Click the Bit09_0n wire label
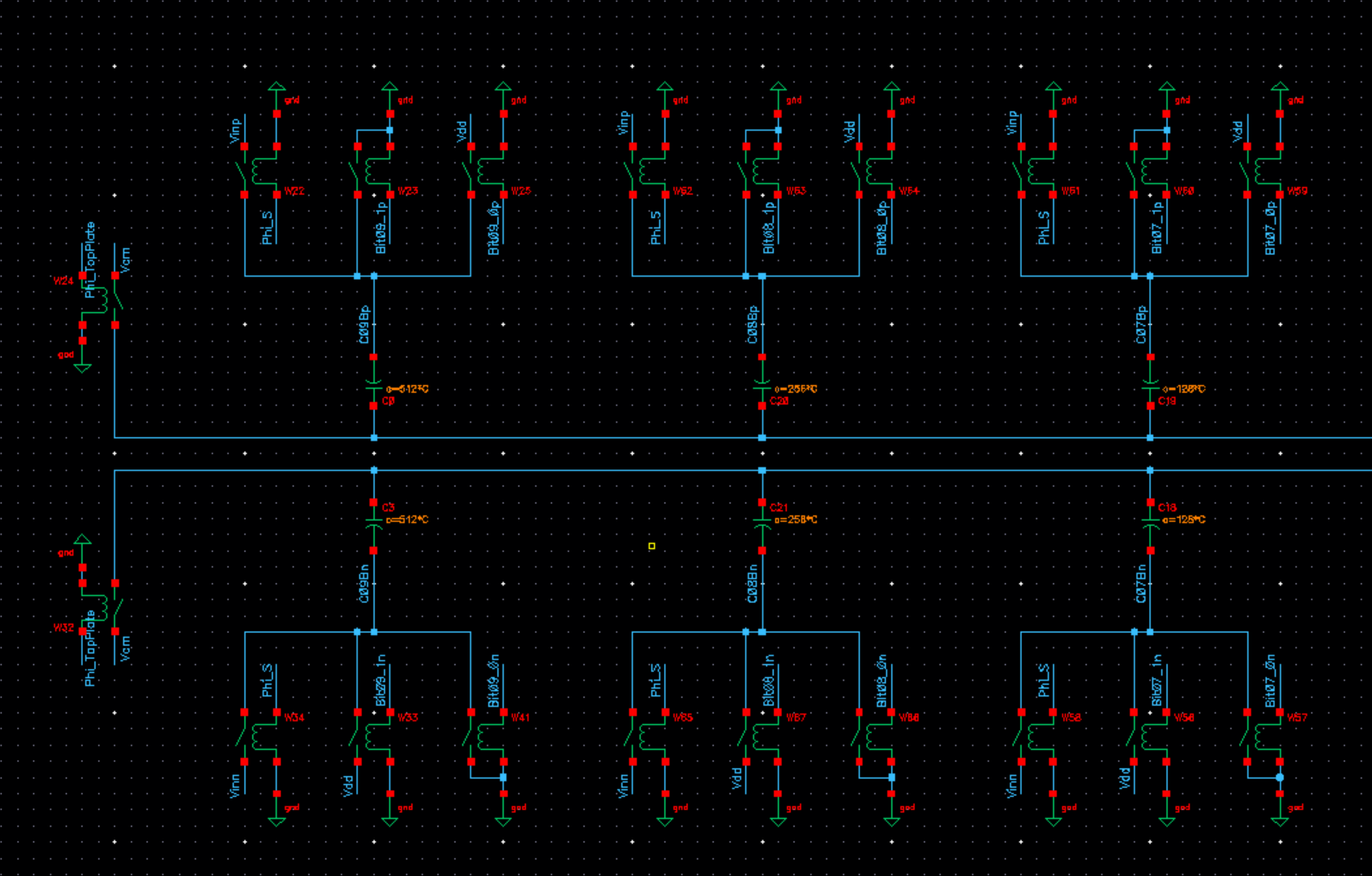 [494, 680]
